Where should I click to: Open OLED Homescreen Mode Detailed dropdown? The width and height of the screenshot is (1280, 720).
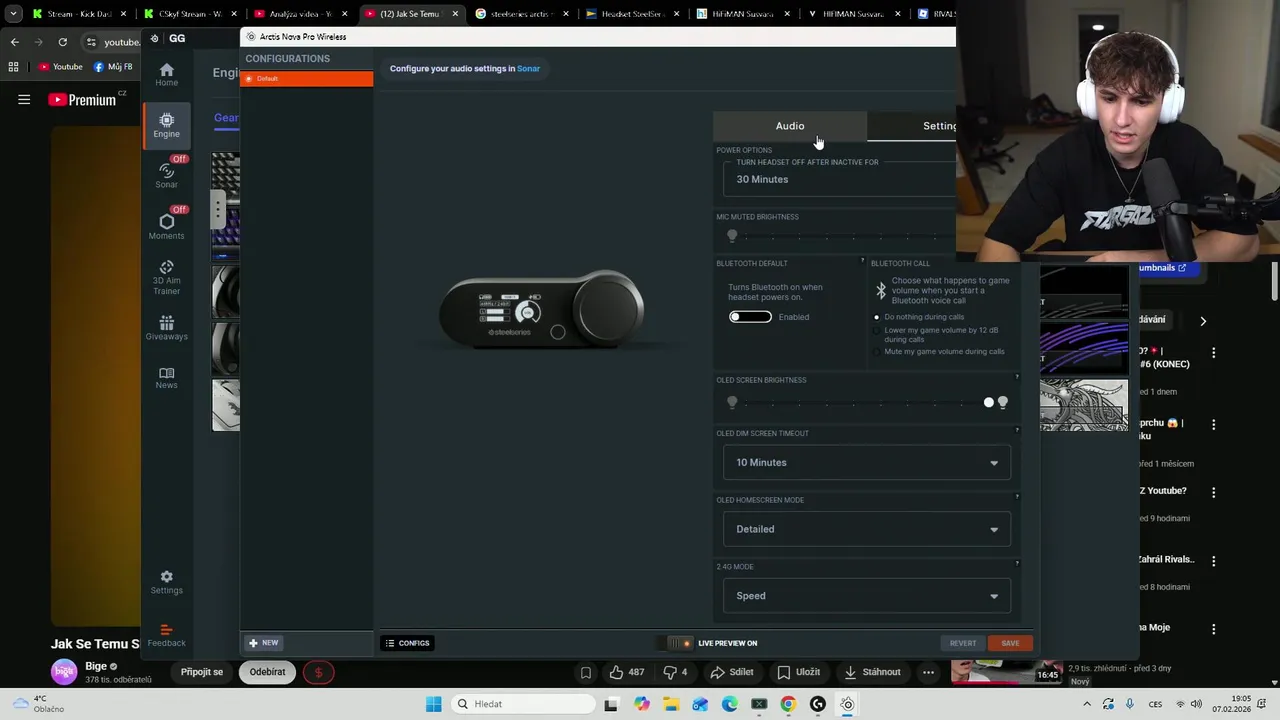[866, 529]
